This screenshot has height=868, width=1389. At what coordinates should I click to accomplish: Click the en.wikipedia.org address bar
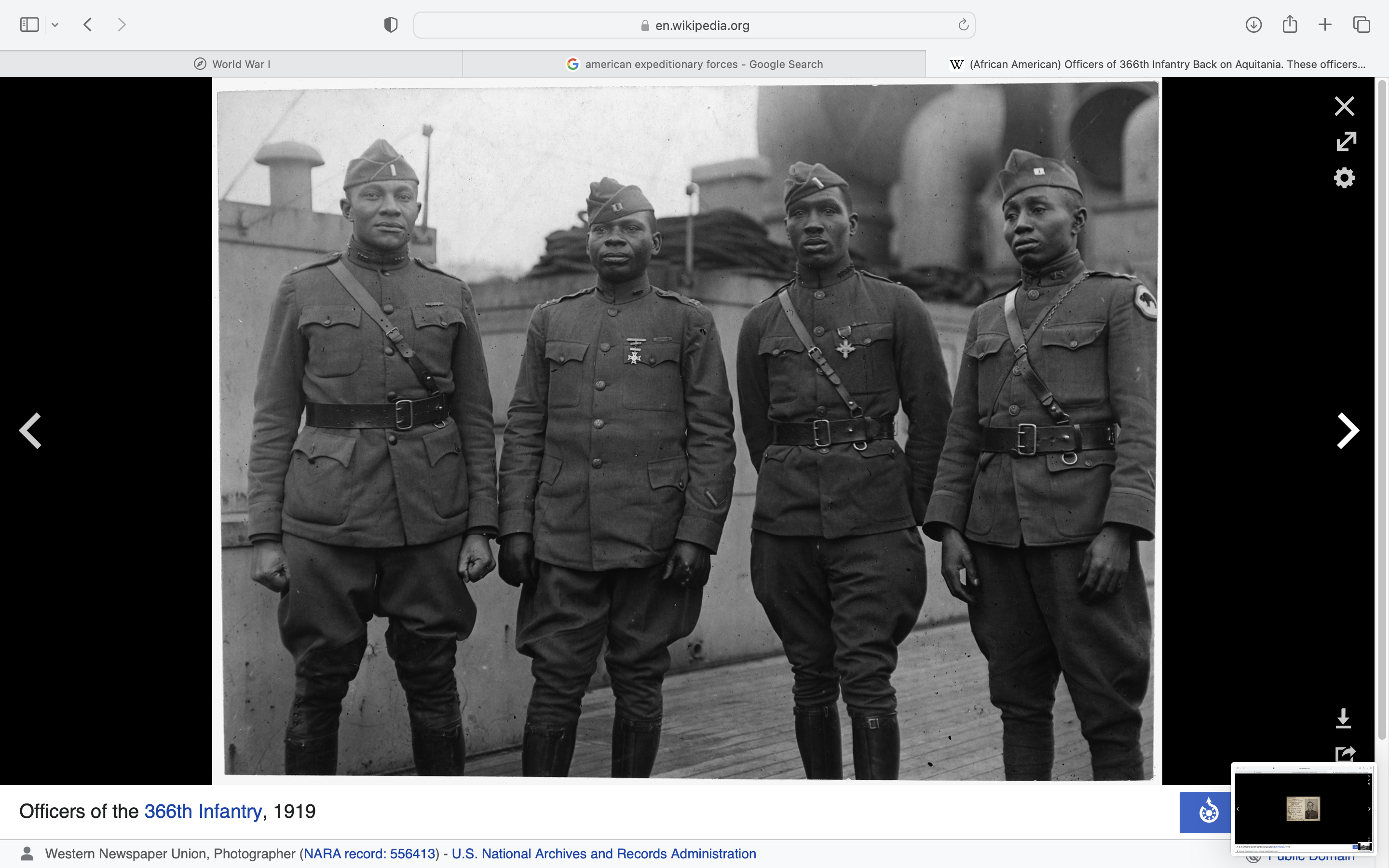pos(694,25)
